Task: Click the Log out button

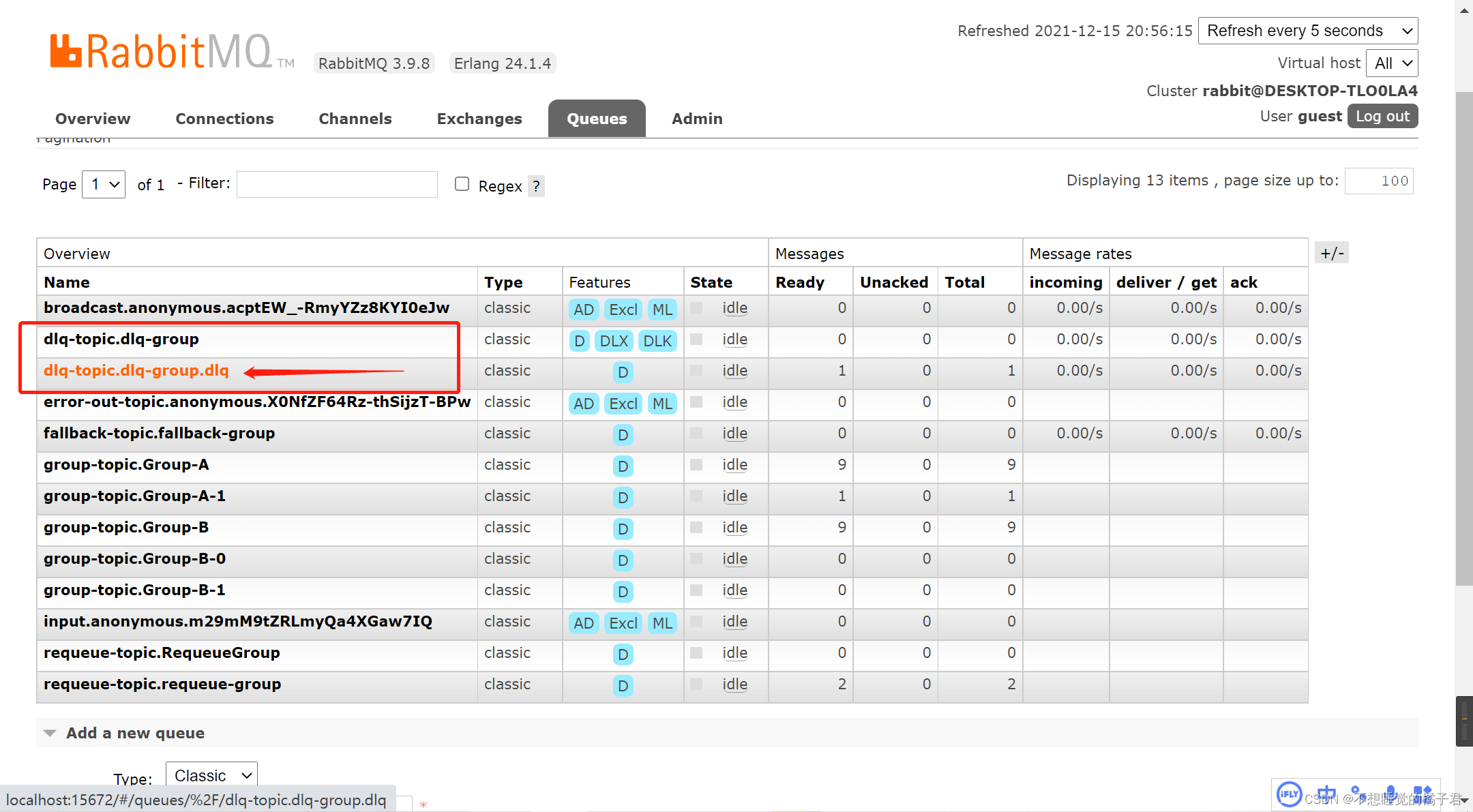Action: (x=1382, y=117)
